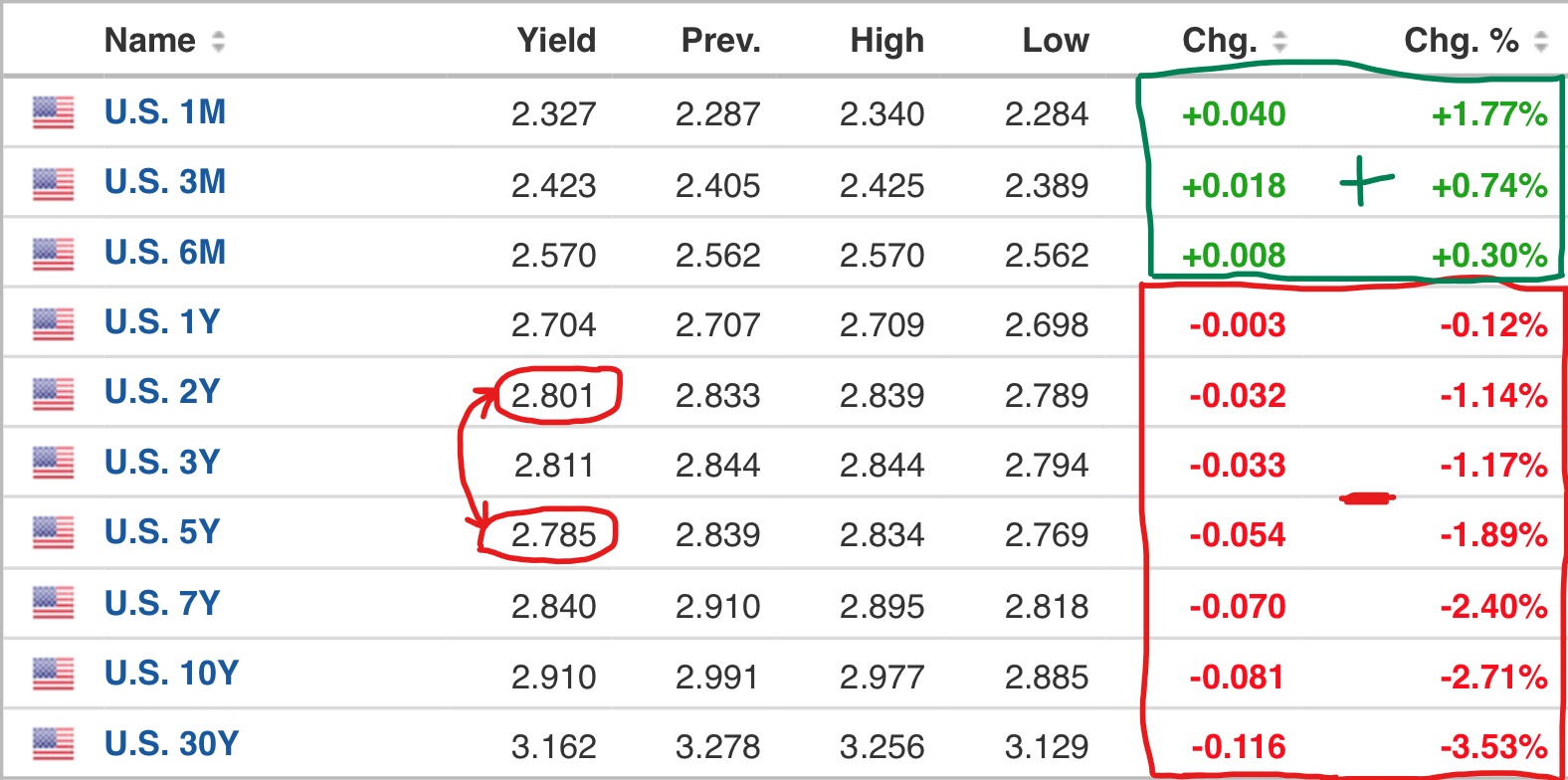
Task: Click the High column header
Action: coord(887,41)
